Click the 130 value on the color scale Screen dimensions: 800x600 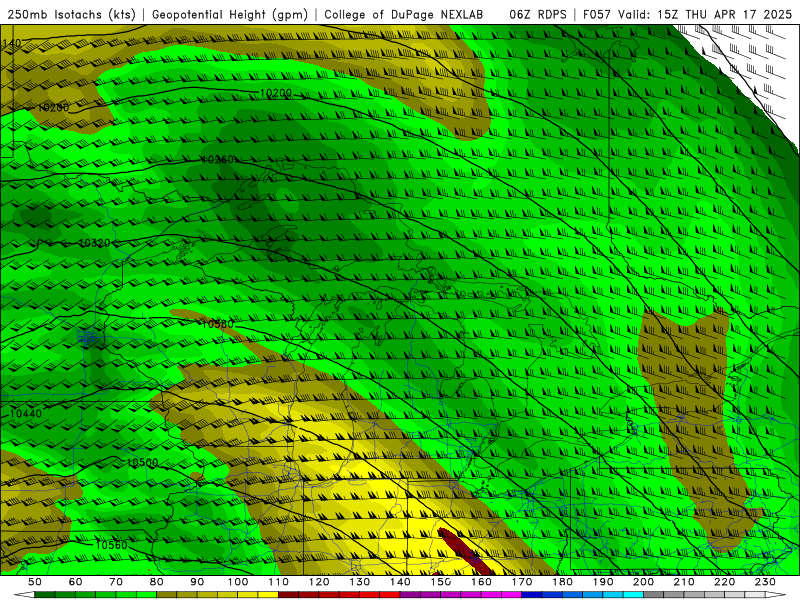point(360,582)
